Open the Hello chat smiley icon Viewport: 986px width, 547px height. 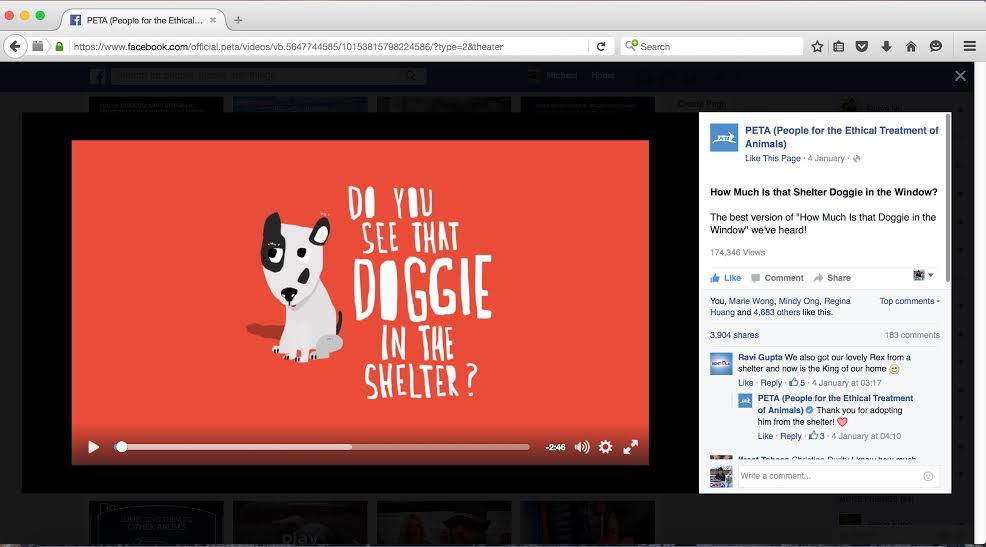tap(936, 47)
